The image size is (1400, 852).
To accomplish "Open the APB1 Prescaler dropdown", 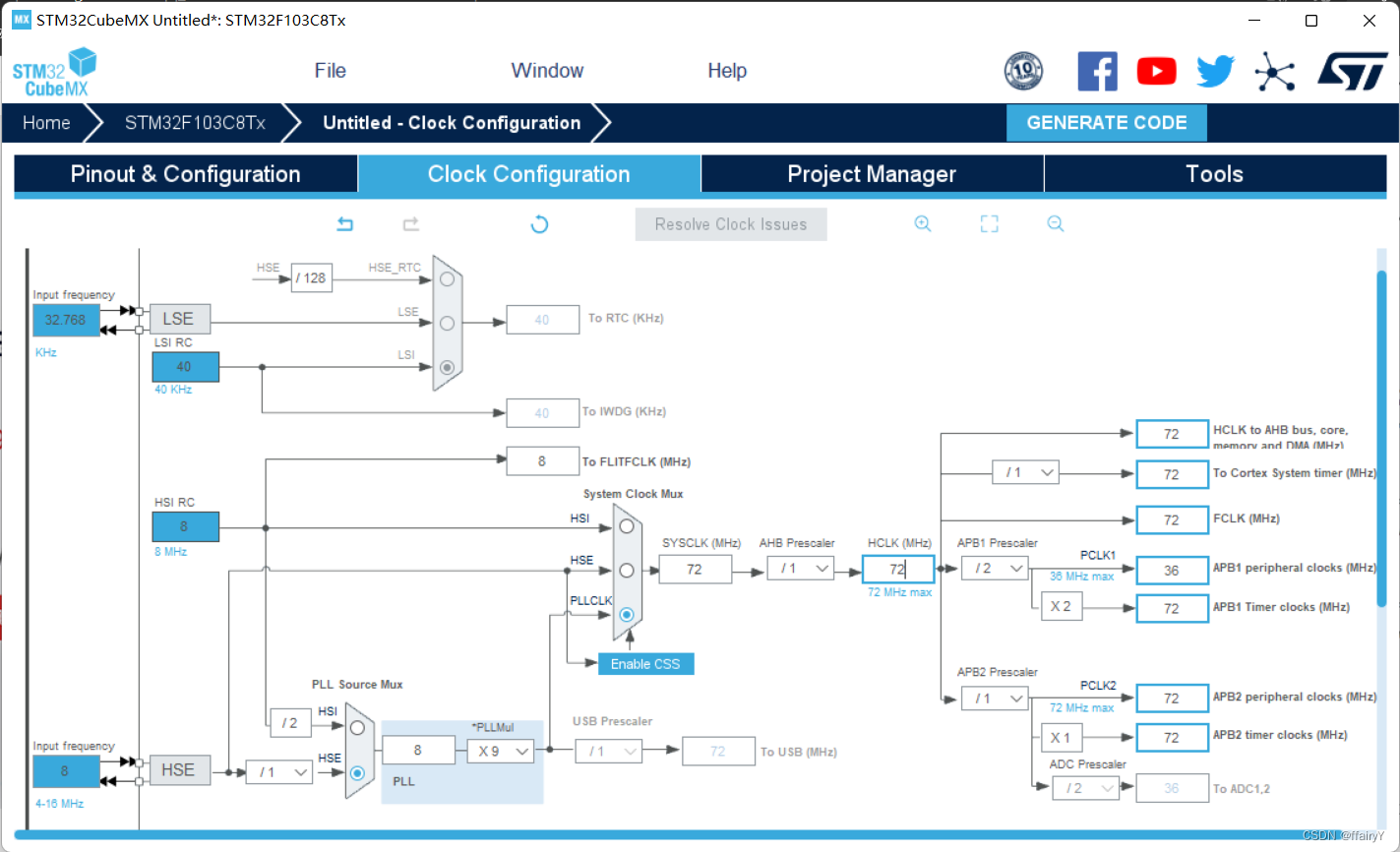I will coord(995,569).
